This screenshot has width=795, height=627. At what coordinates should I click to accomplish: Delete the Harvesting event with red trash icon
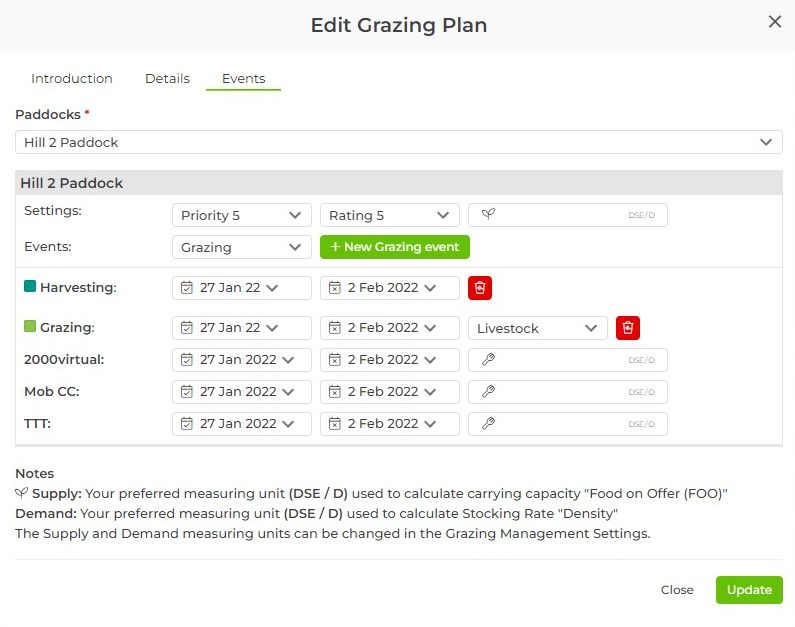tap(480, 288)
